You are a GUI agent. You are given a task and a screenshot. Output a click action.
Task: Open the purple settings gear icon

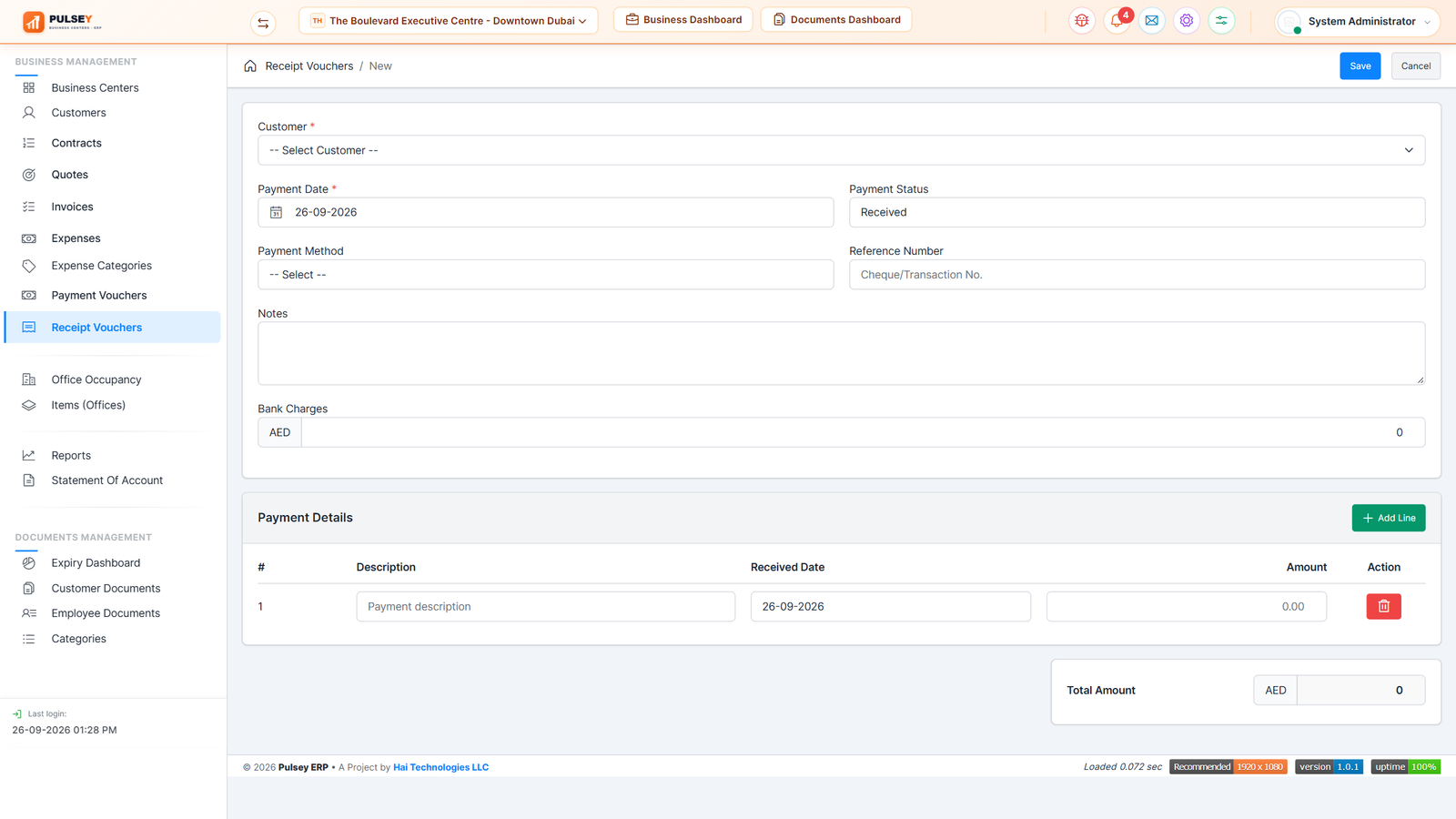[x=1187, y=20]
